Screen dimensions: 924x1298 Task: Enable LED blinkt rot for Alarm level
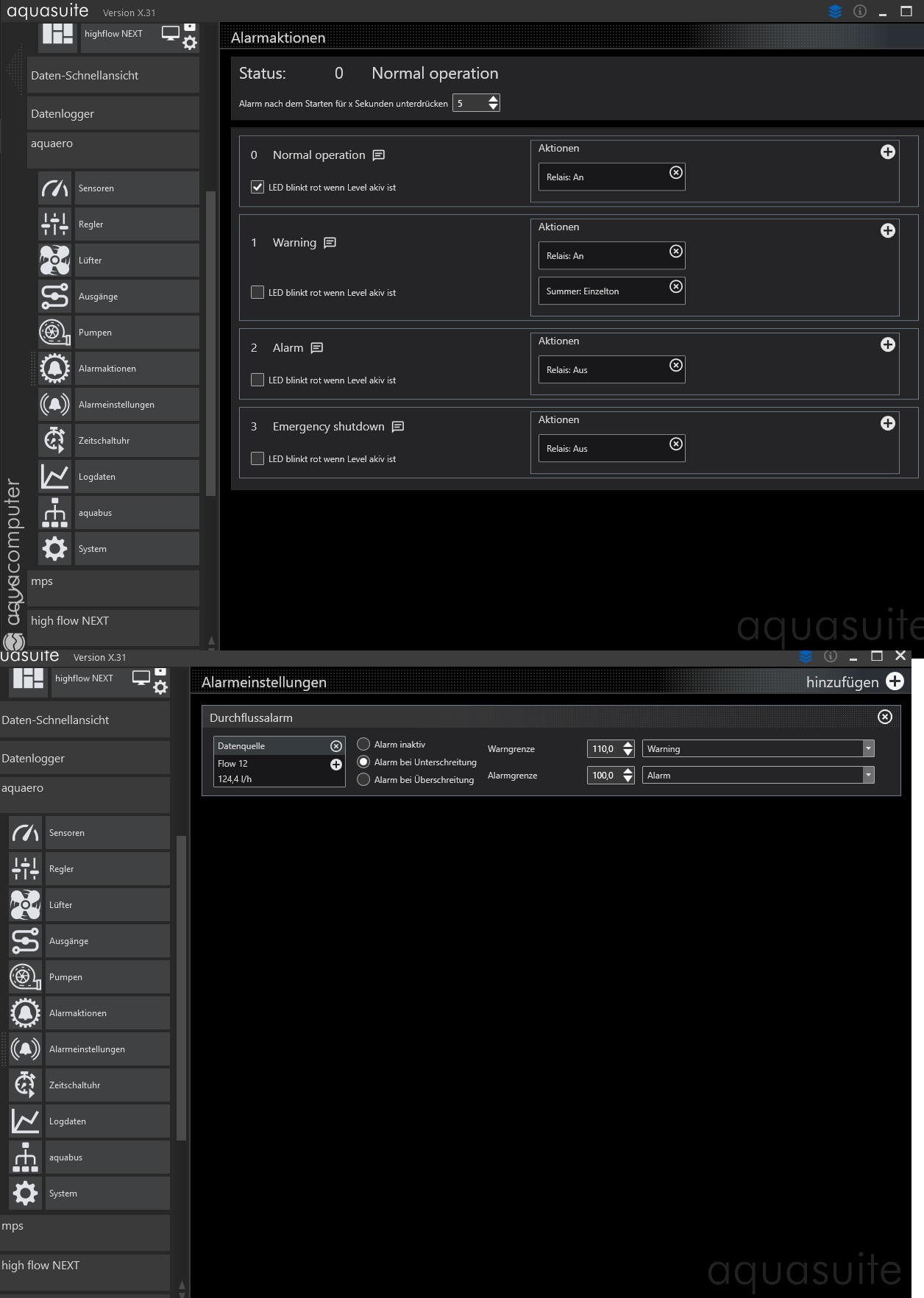[257, 380]
